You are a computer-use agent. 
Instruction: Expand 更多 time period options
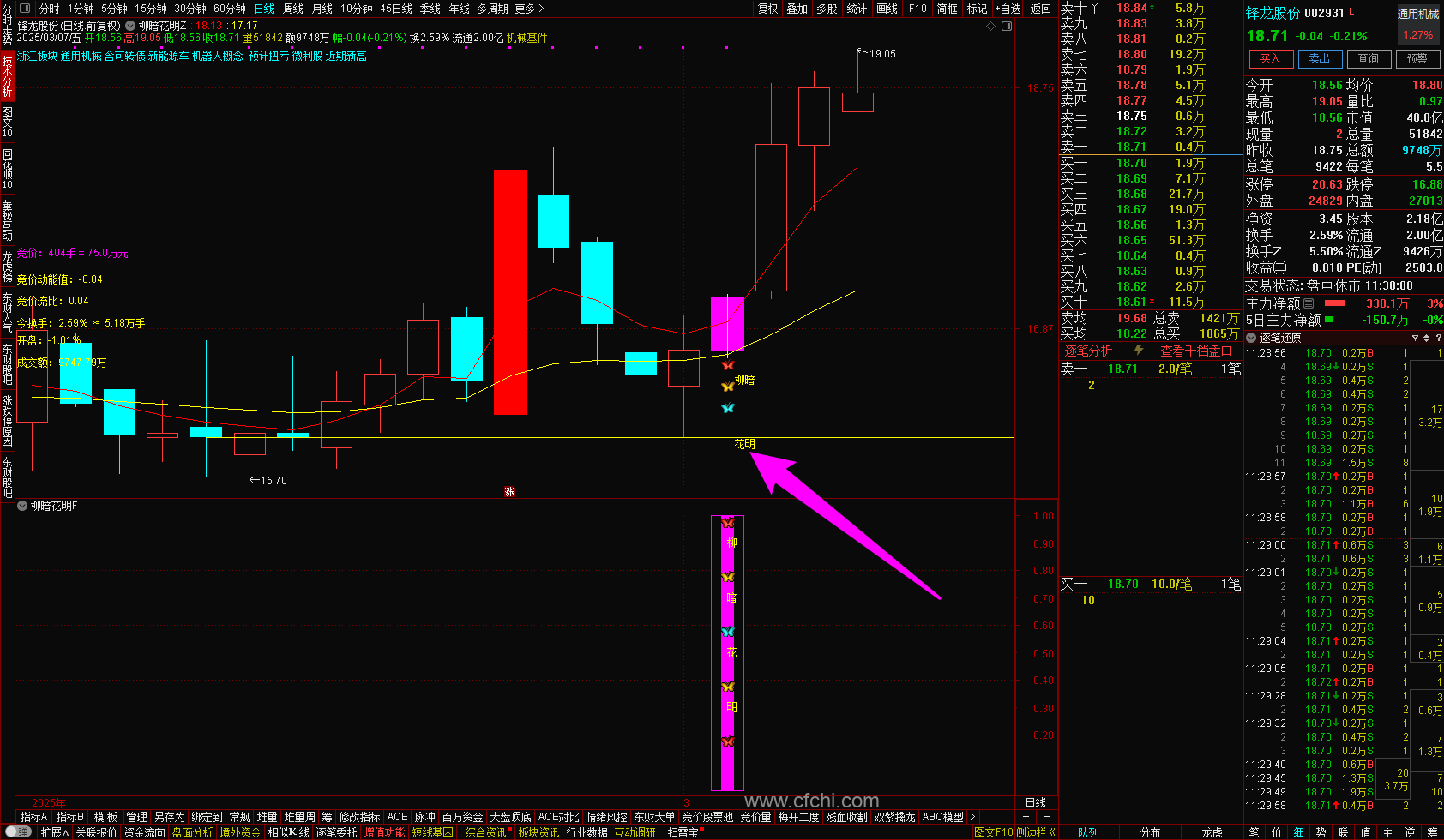click(x=529, y=9)
